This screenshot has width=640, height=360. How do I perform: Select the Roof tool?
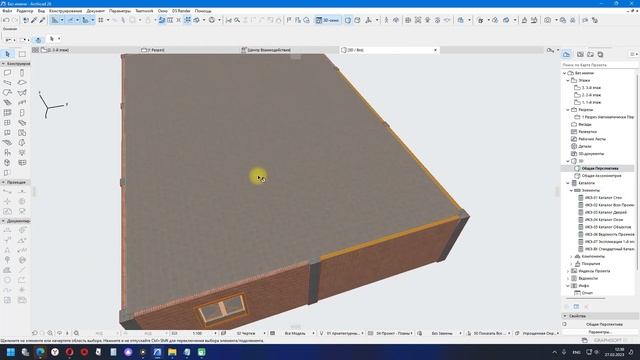7,93
